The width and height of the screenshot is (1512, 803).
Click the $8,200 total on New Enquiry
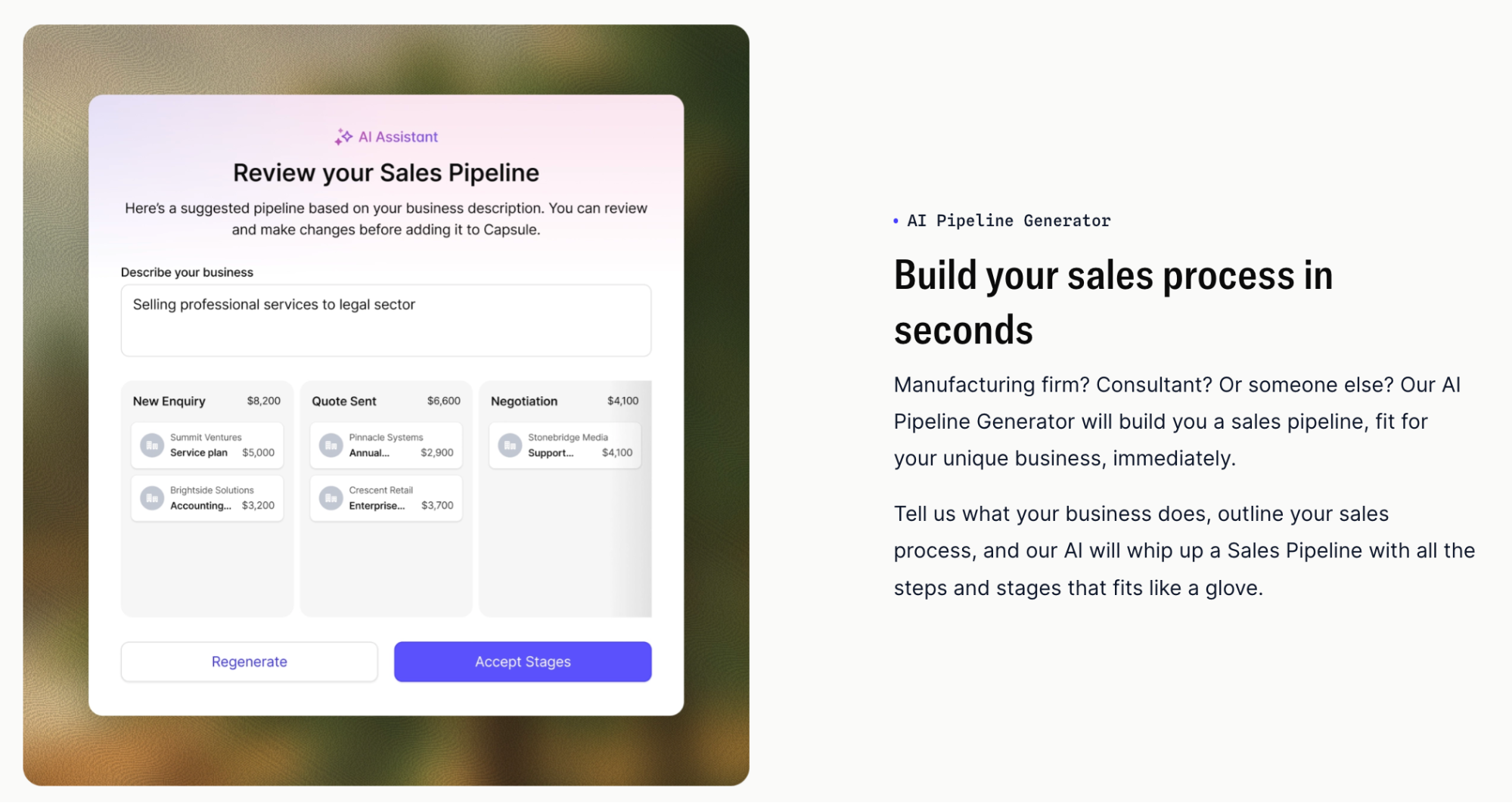point(264,401)
